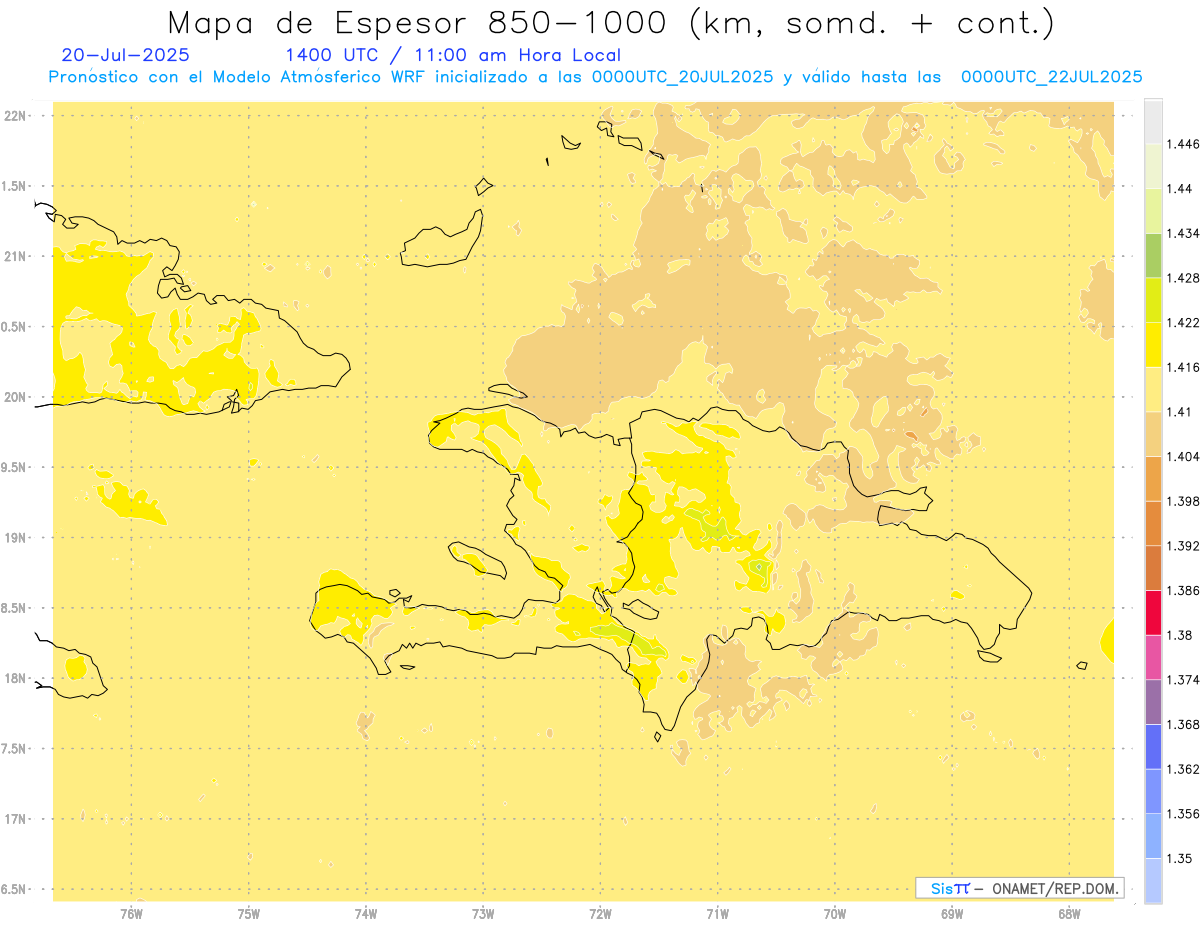Image resolution: width=1200 pixels, height=927 pixels.
Task: Click the 1.386 colorbar value
Action: 1182,590
